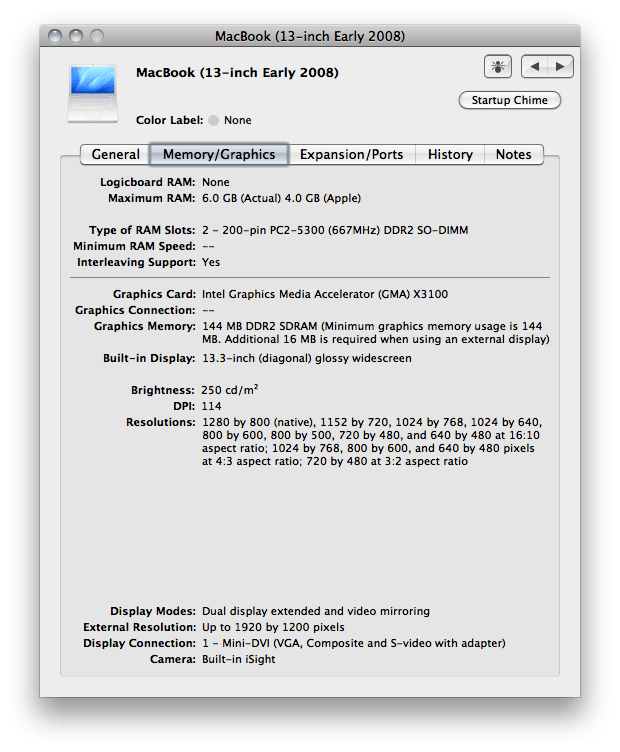
Task: Click the window title bar text
Action: 310,36
